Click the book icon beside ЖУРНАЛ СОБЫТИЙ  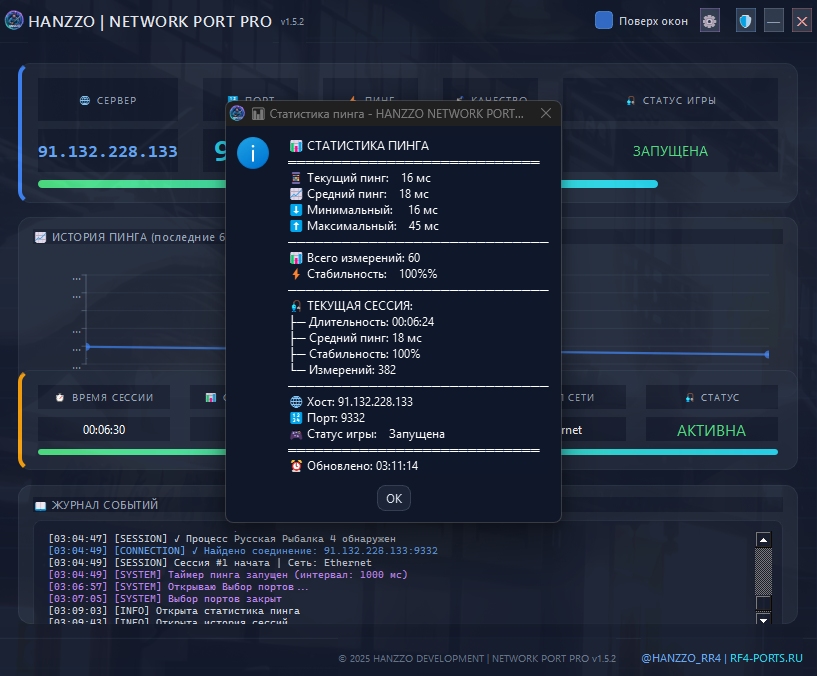coord(40,506)
